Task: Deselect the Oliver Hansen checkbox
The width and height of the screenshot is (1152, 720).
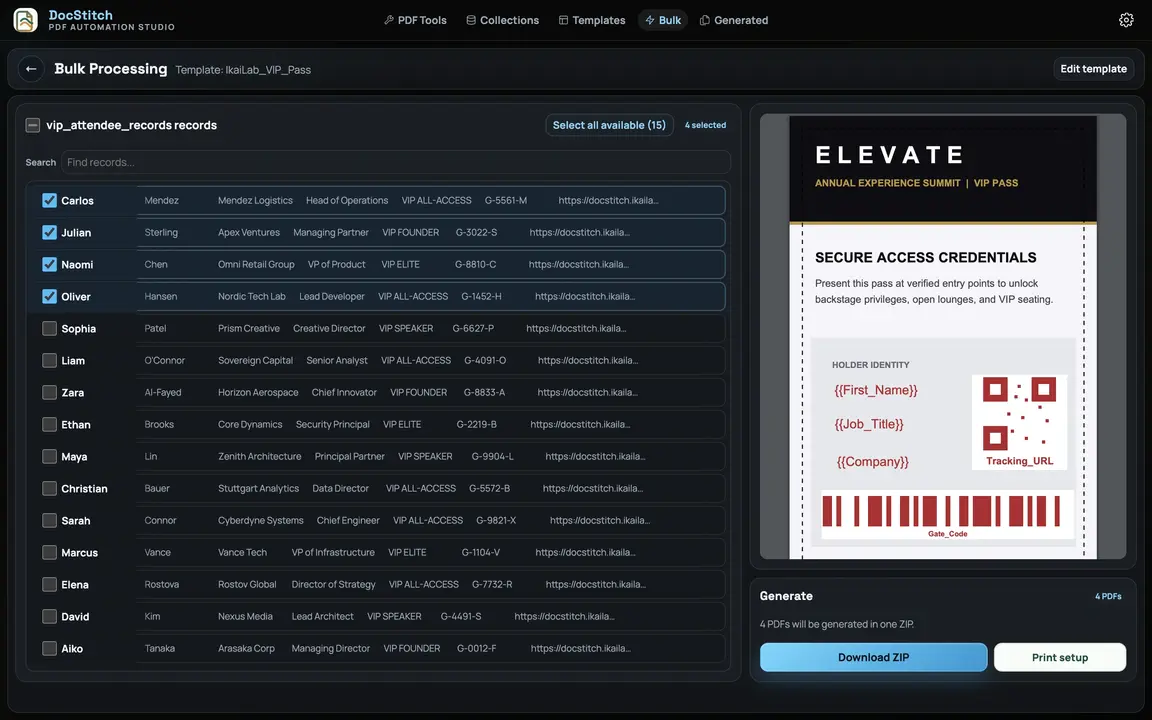Action: tap(49, 296)
